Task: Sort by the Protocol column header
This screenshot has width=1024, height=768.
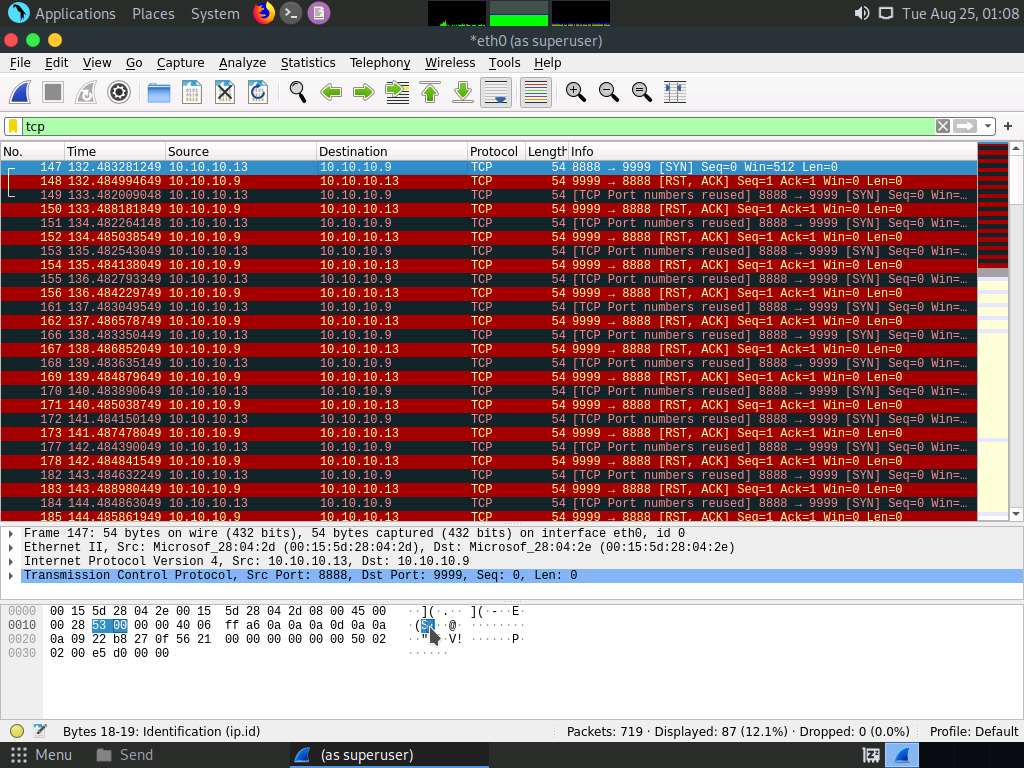Action: [x=496, y=152]
